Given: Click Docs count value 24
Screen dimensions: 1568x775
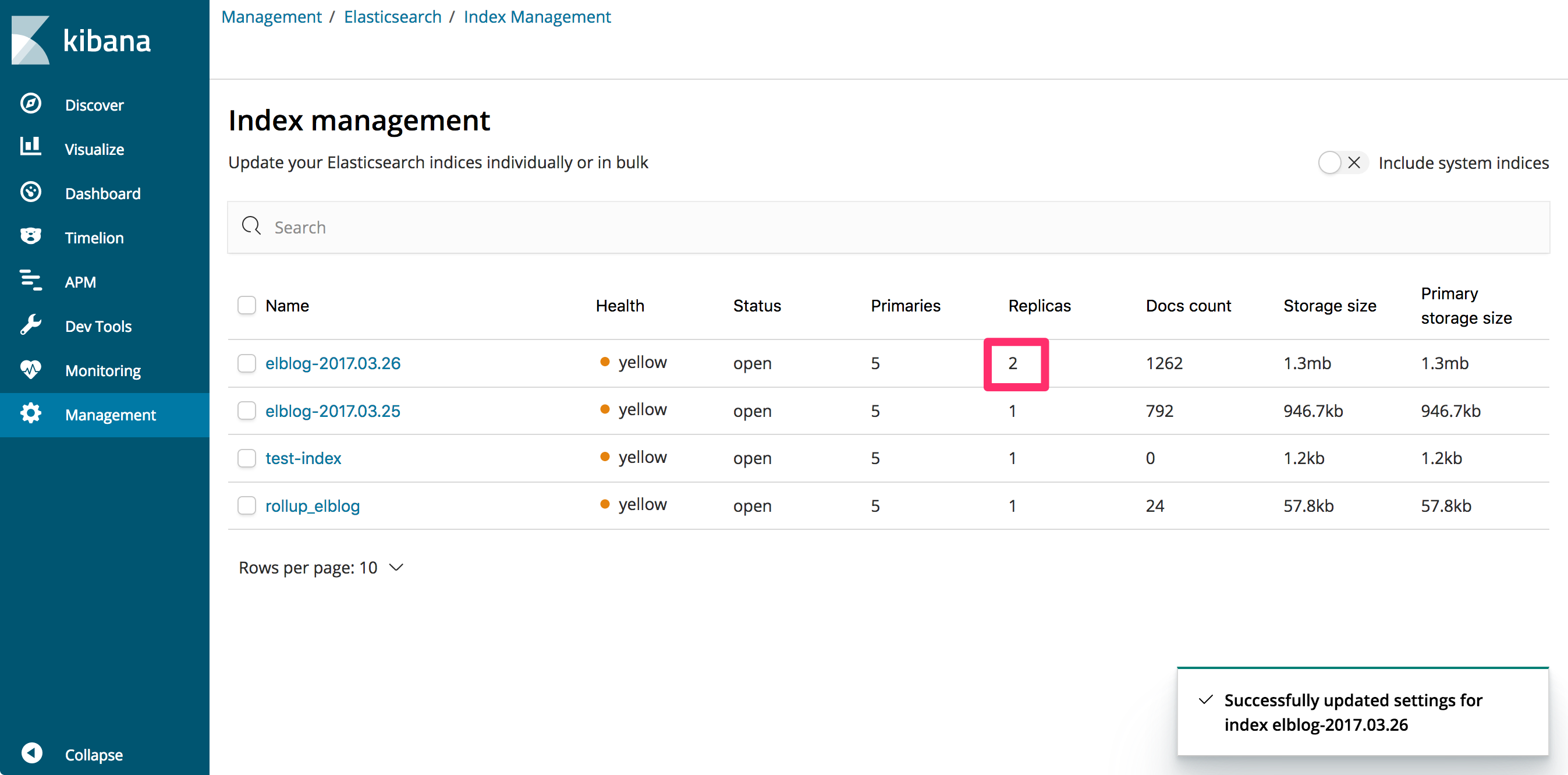Looking at the screenshot, I should 1155,505.
